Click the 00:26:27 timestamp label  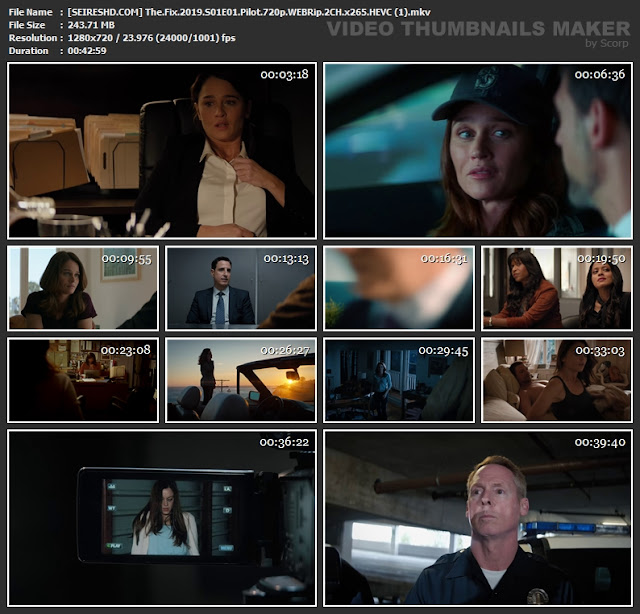pyautogui.click(x=285, y=350)
